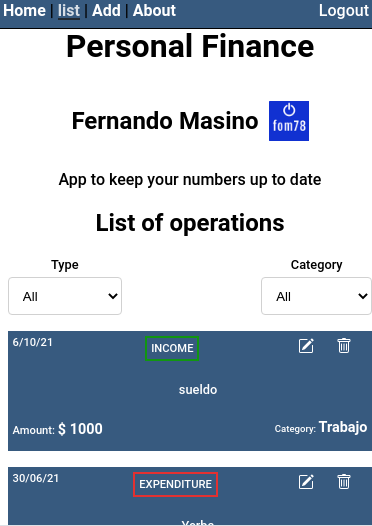This screenshot has height=526, width=372.
Task: Click the Personal Finance heading
Action: point(190,46)
